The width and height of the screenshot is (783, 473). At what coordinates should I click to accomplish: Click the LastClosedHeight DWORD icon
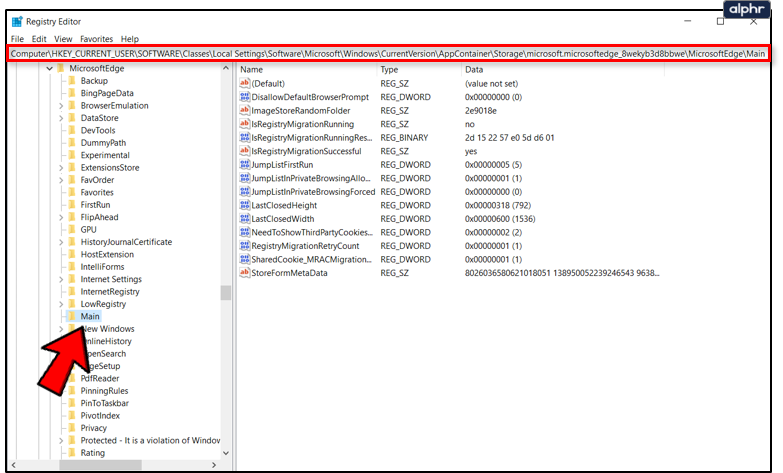coord(245,204)
